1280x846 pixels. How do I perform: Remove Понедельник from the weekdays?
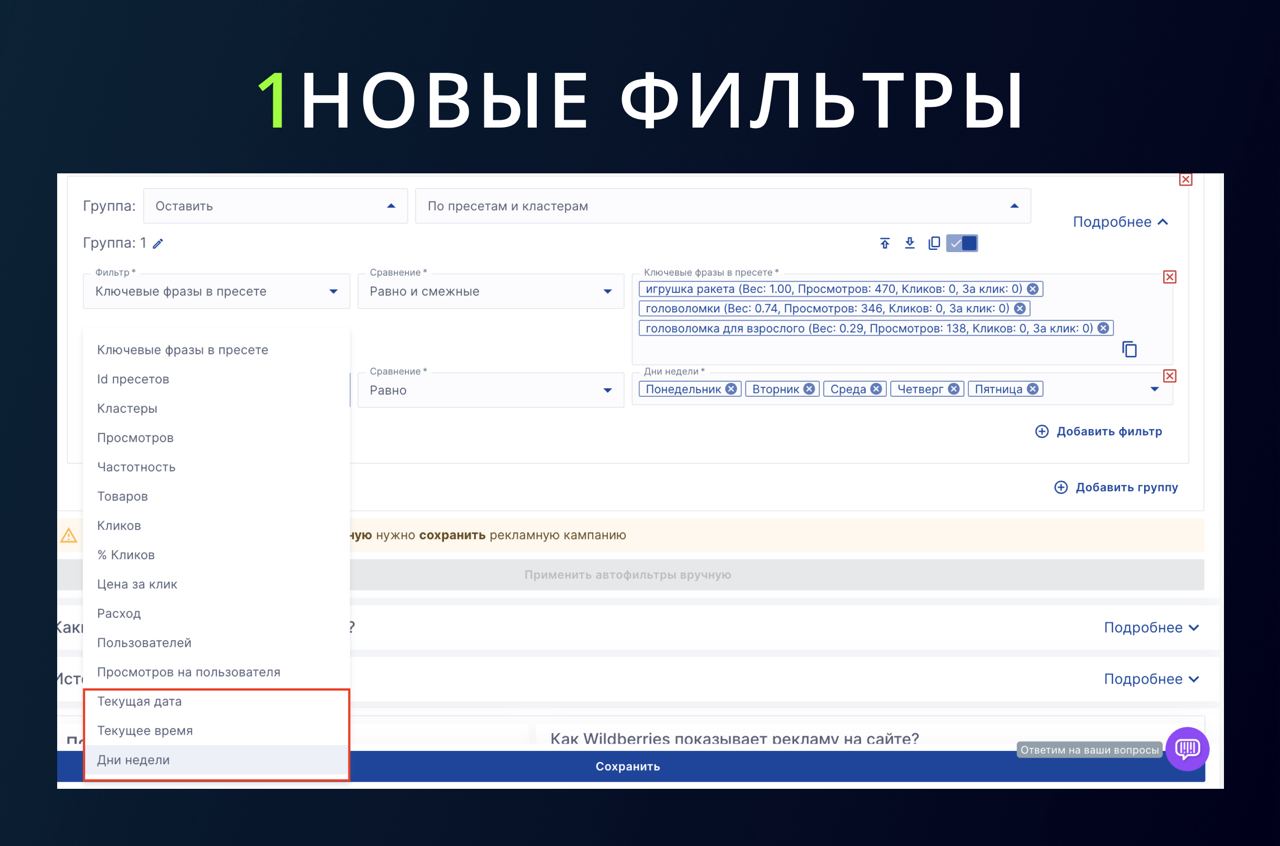pos(731,389)
